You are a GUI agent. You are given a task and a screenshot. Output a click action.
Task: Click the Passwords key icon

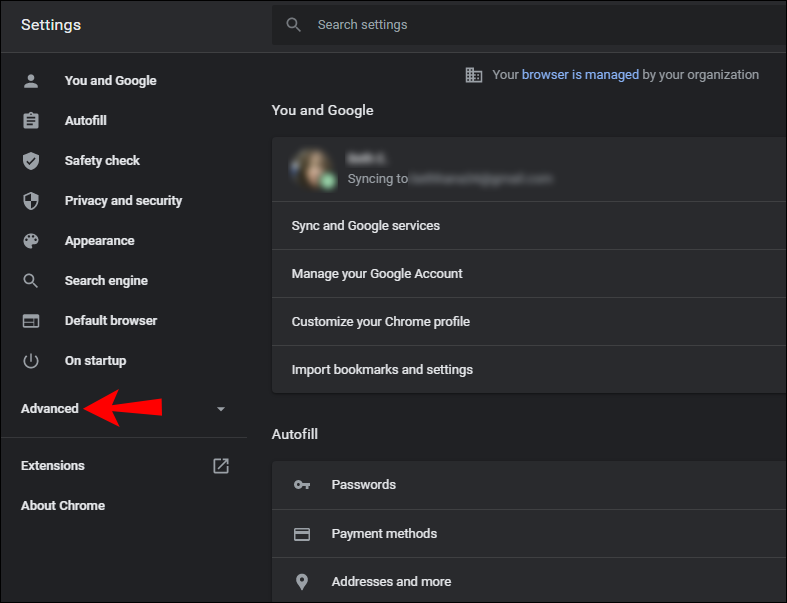point(302,485)
